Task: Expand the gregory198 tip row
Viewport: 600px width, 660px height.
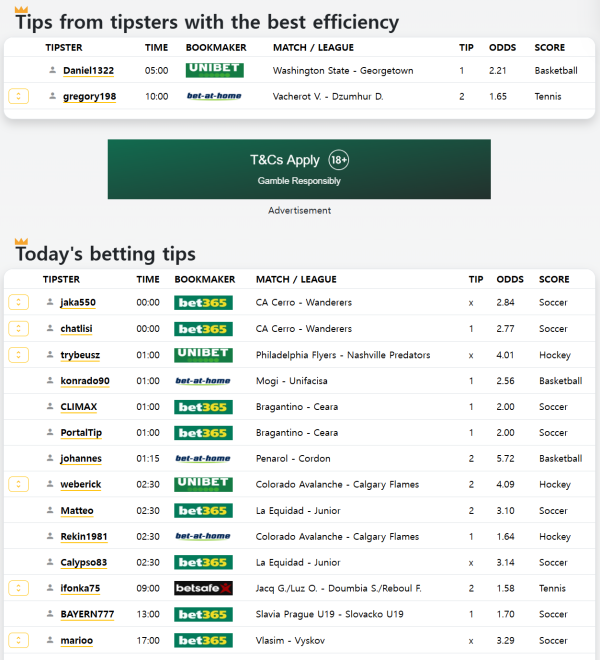Action: [x=18, y=96]
